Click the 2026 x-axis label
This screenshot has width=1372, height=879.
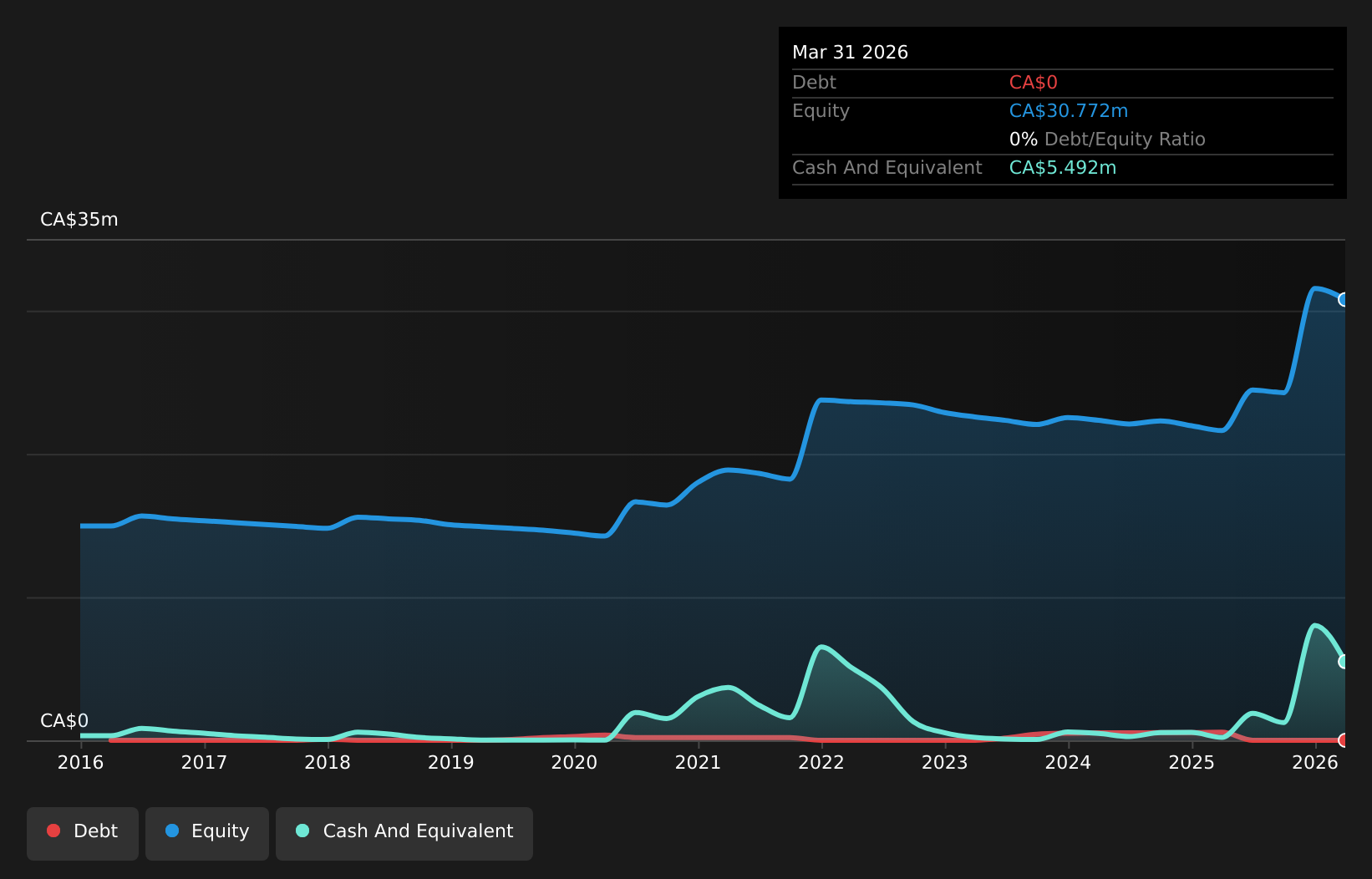click(x=1315, y=763)
